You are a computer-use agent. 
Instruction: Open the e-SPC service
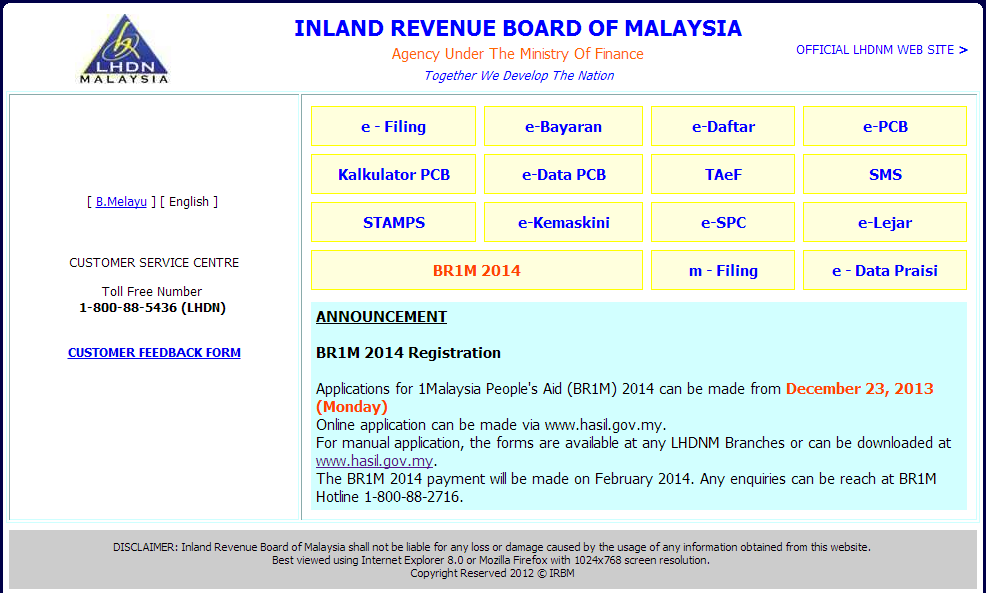point(723,222)
